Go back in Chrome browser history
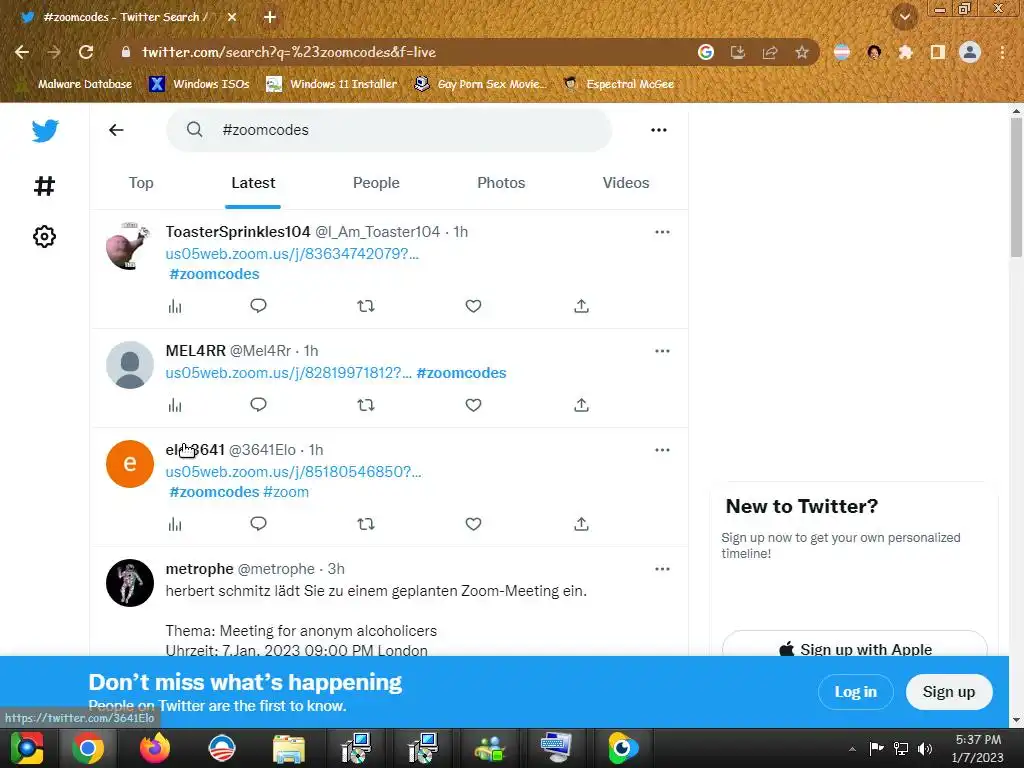Viewport: 1024px width, 768px height. (22, 52)
